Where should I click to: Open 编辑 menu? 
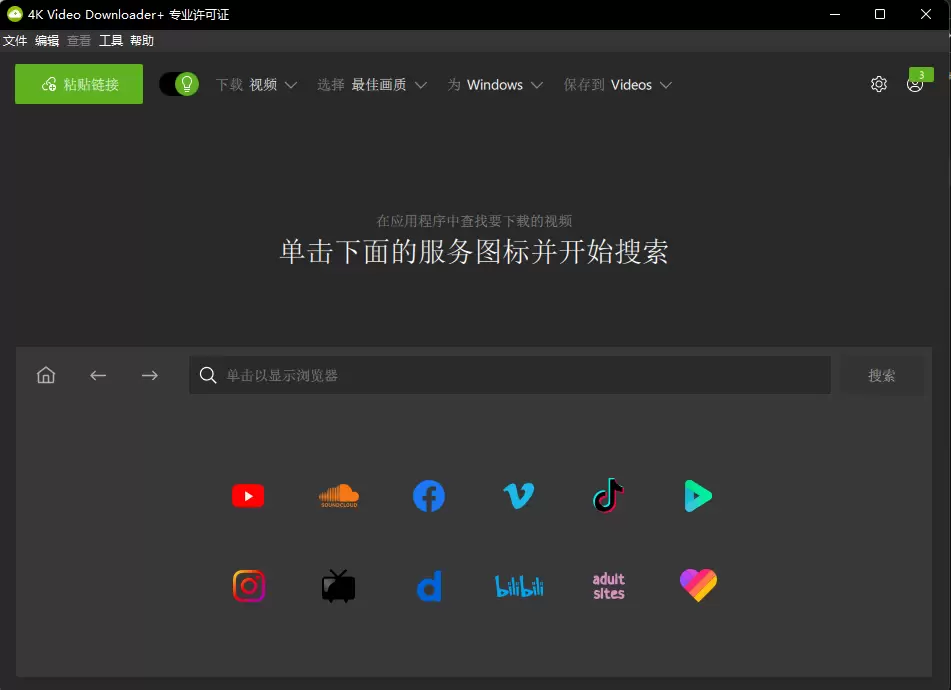(x=47, y=41)
